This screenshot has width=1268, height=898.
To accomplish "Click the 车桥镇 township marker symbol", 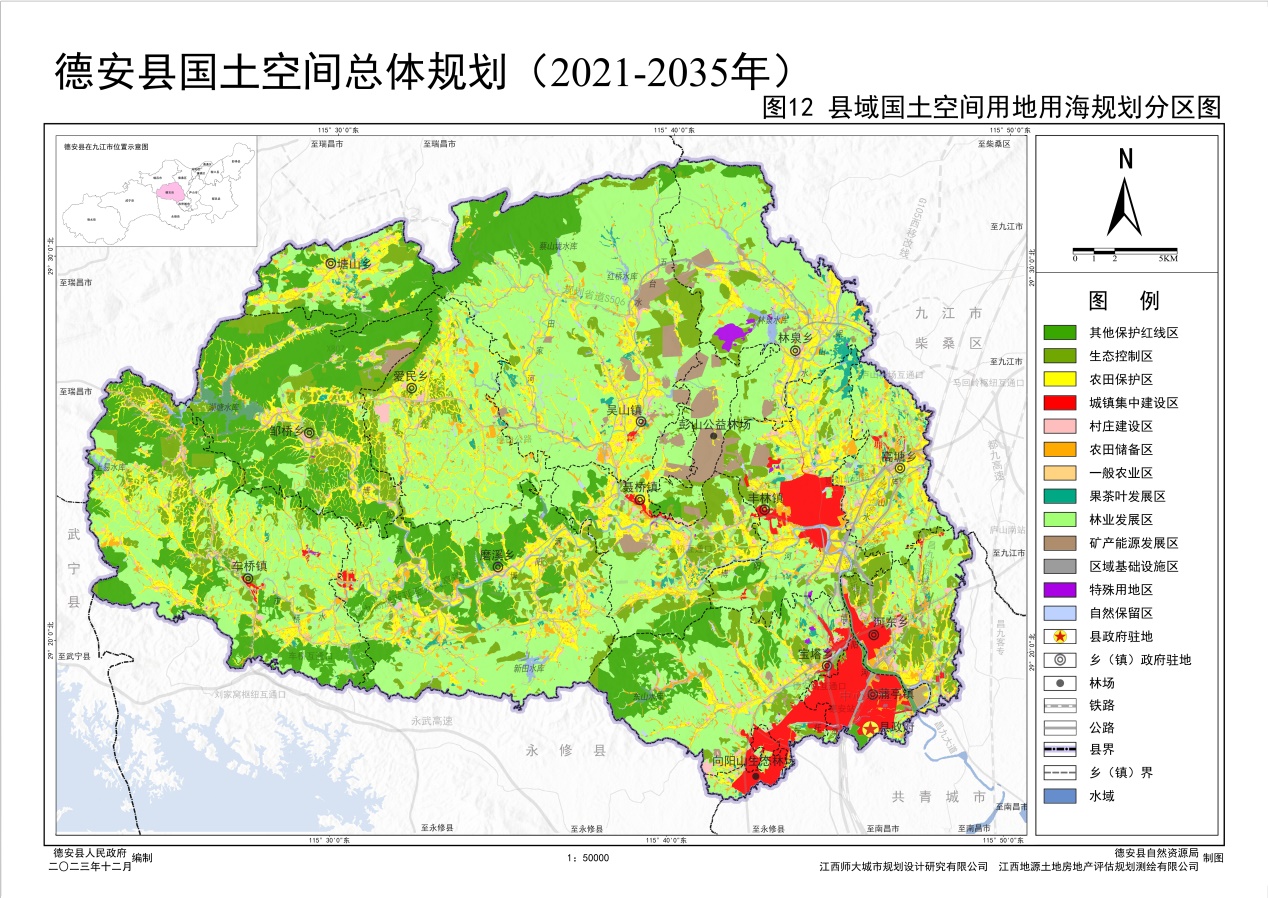I will point(248,577).
